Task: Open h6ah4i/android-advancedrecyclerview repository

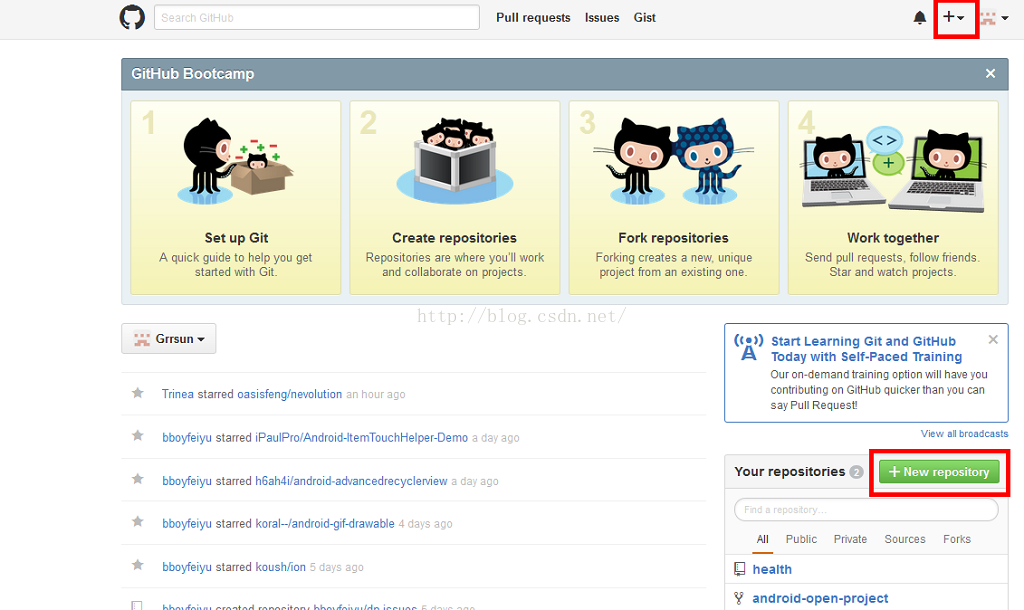Action: pyautogui.click(x=351, y=481)
